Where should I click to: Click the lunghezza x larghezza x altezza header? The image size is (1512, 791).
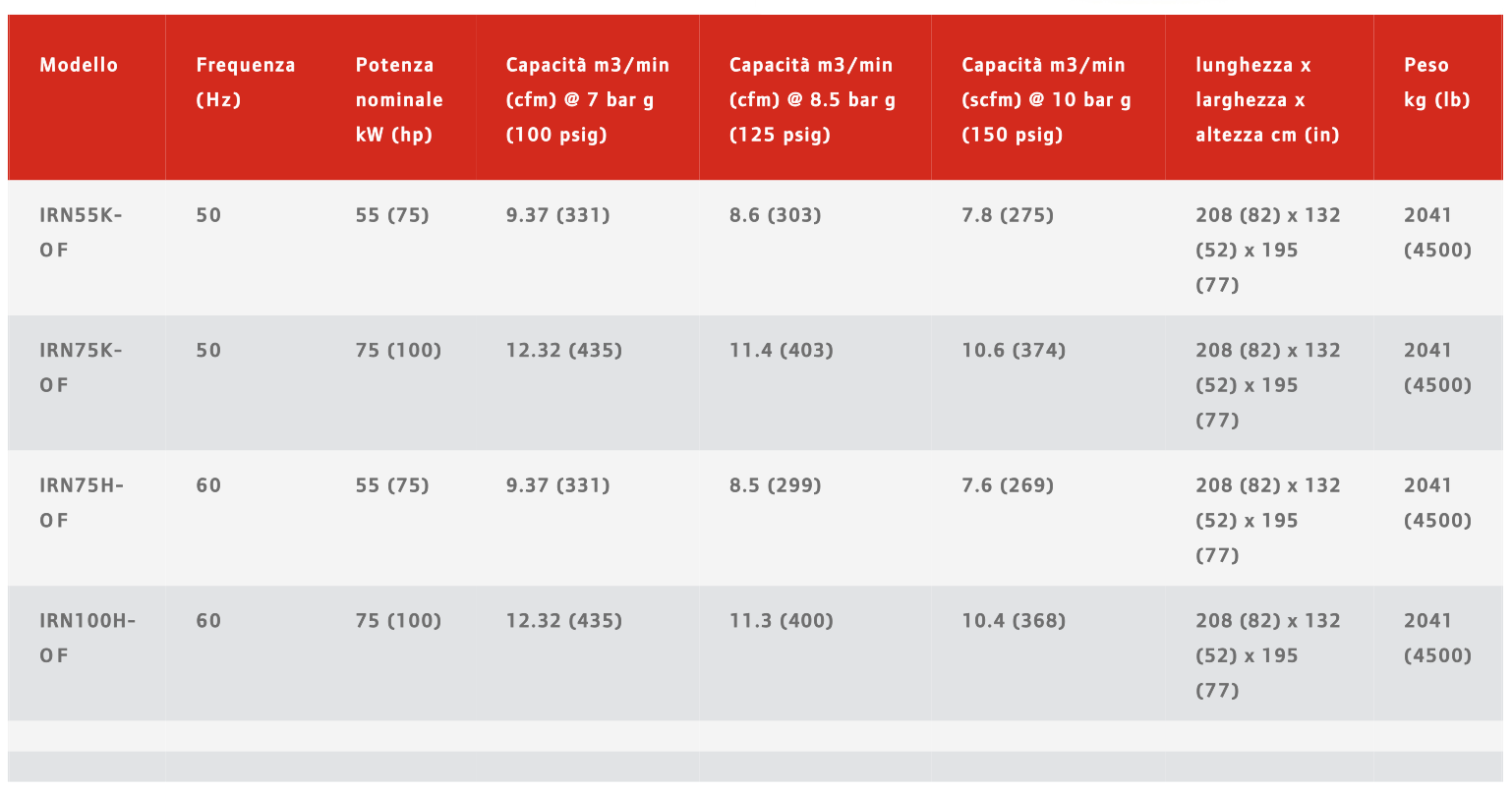(1266, 99)
